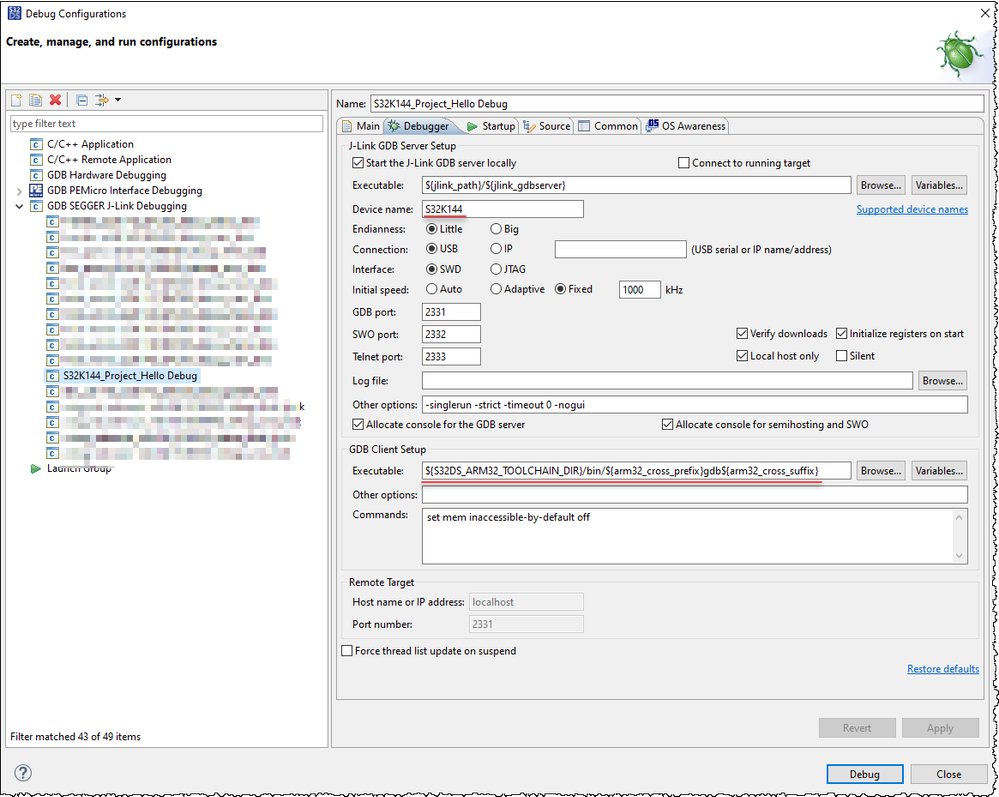
Task: Select Auto initial speed
Action: pyautogui.click(x=432, y=289)
